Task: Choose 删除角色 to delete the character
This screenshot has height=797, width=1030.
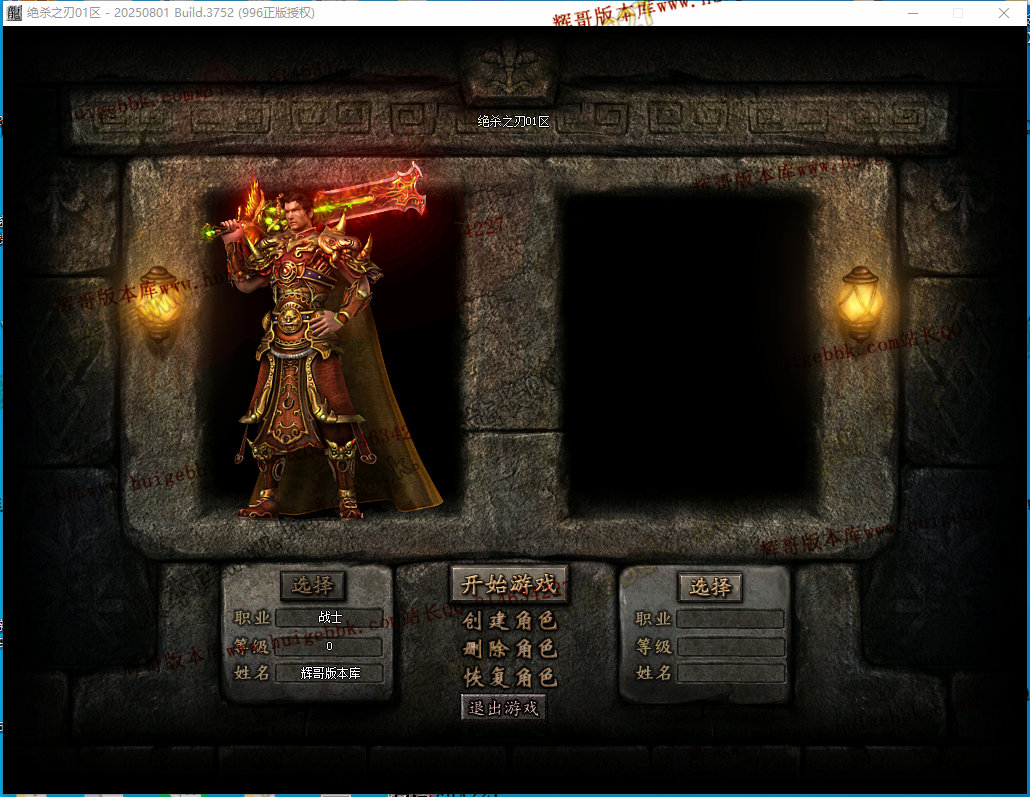Action: tap(509, 649)
